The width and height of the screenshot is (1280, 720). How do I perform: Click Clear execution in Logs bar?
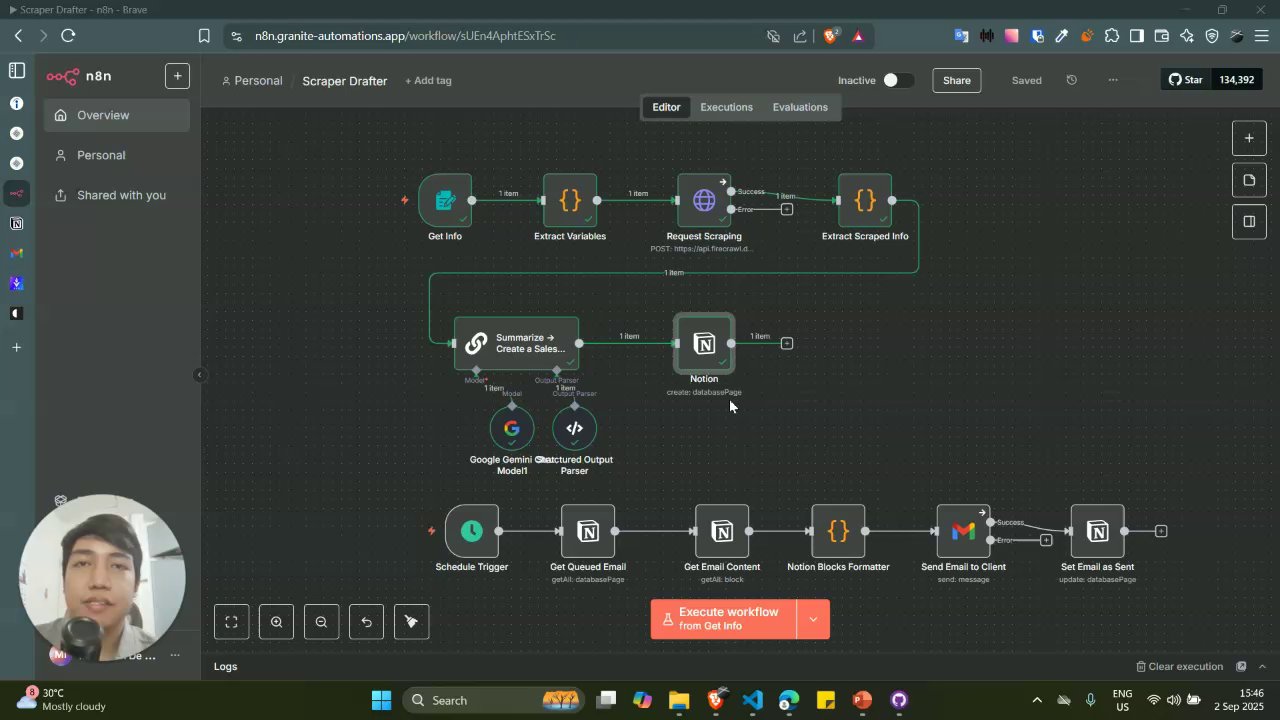coord(1180,667)
